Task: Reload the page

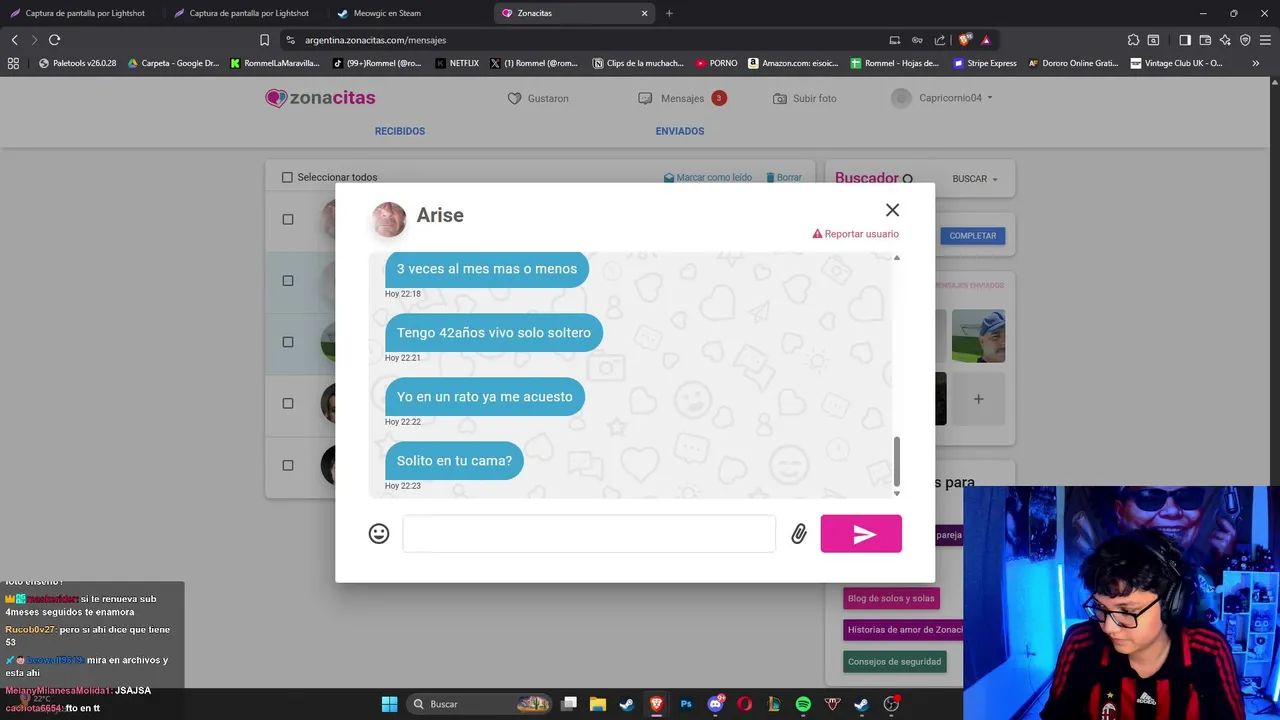Action: (x=54, y=40)
